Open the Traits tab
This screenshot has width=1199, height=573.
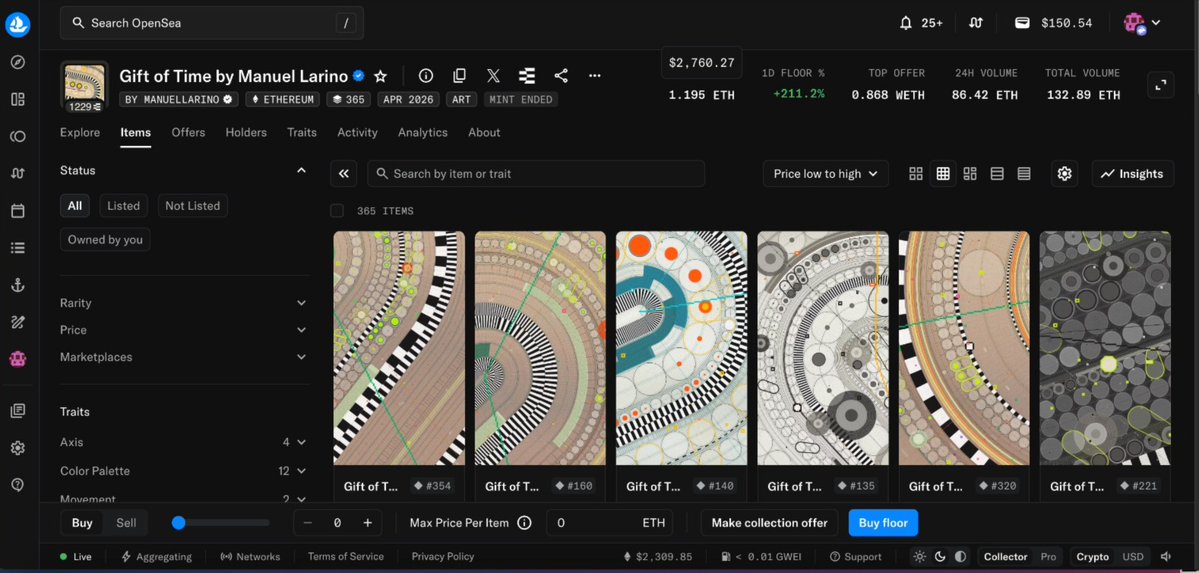pos(302,132)
